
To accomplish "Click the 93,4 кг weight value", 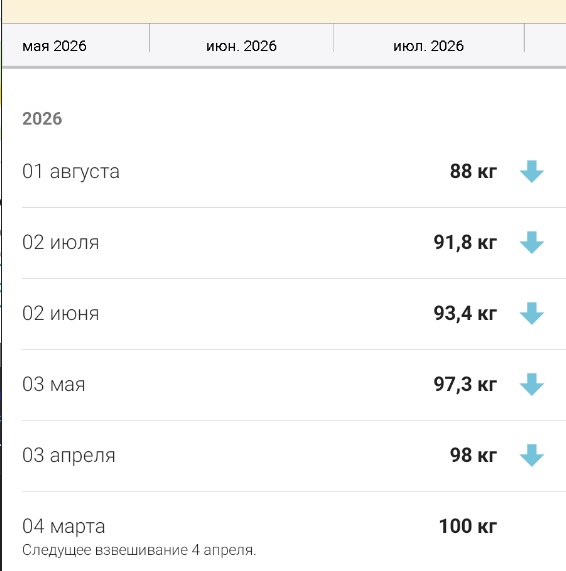I will (x=465, y=314).
